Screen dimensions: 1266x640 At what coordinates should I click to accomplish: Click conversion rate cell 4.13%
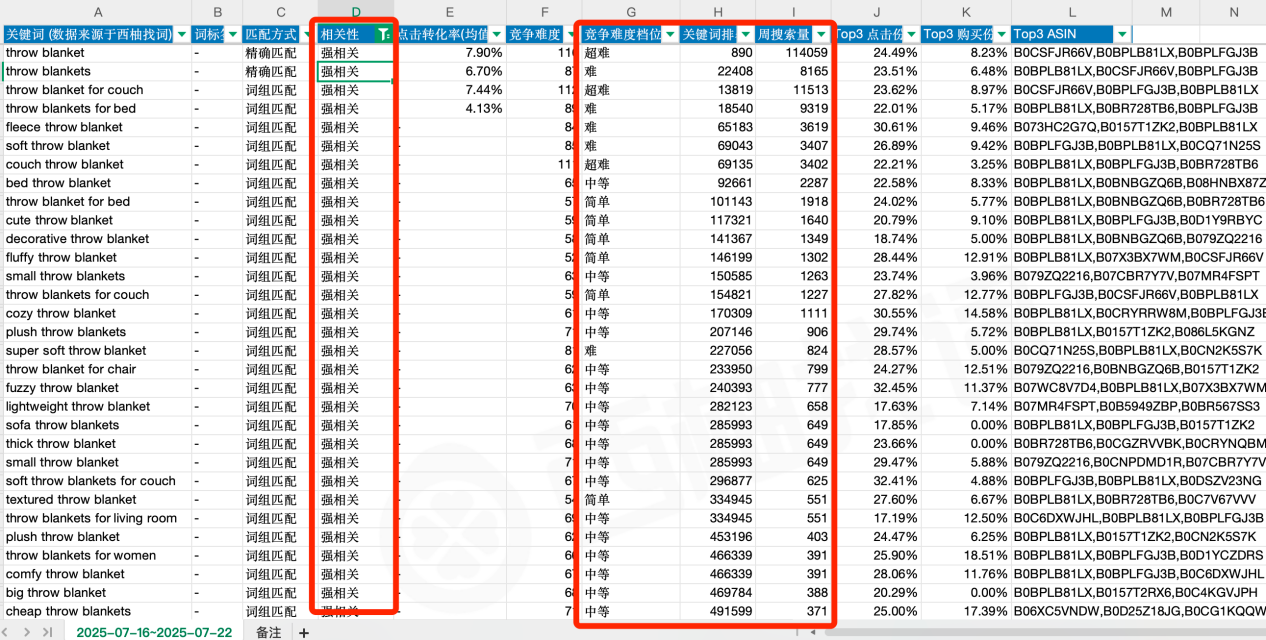[450, 108]
